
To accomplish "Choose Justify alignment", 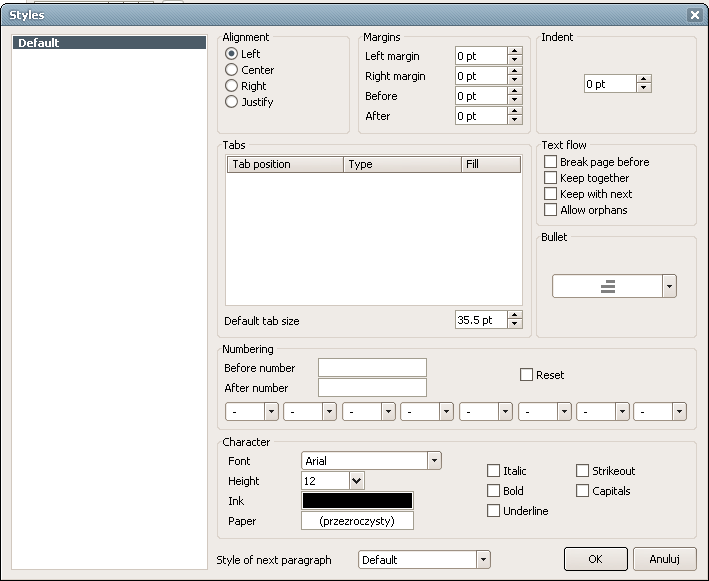I will [x=232, y=102].
